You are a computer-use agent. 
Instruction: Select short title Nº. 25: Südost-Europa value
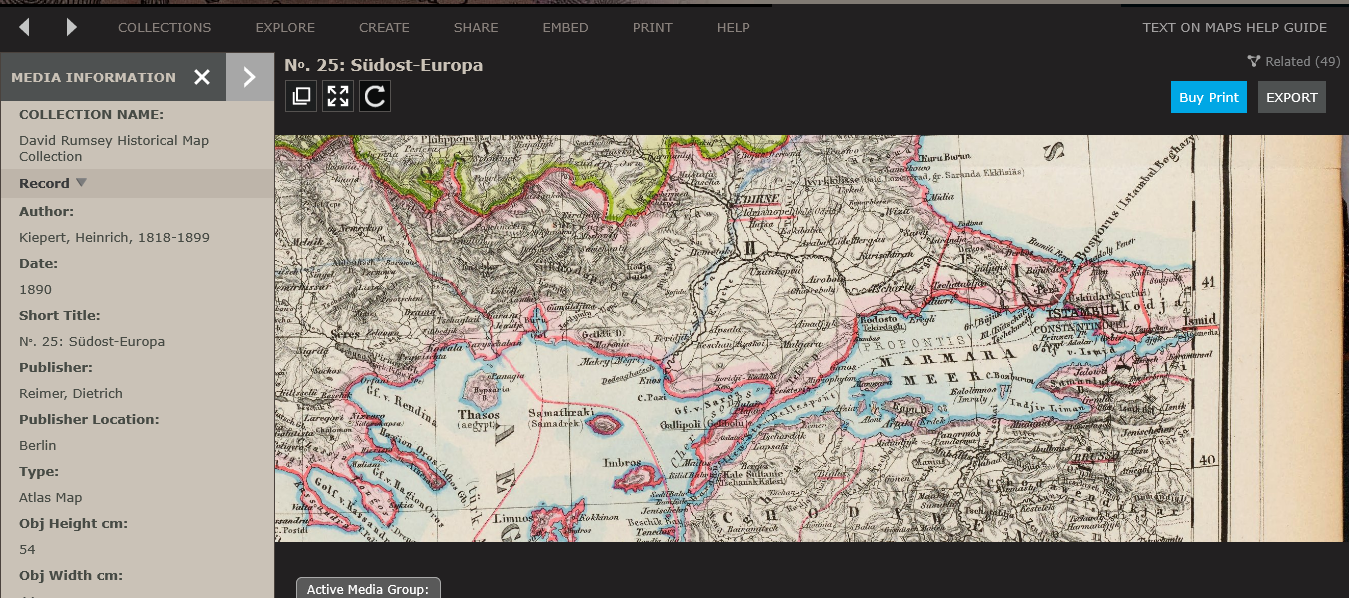(x=92, y=341)
